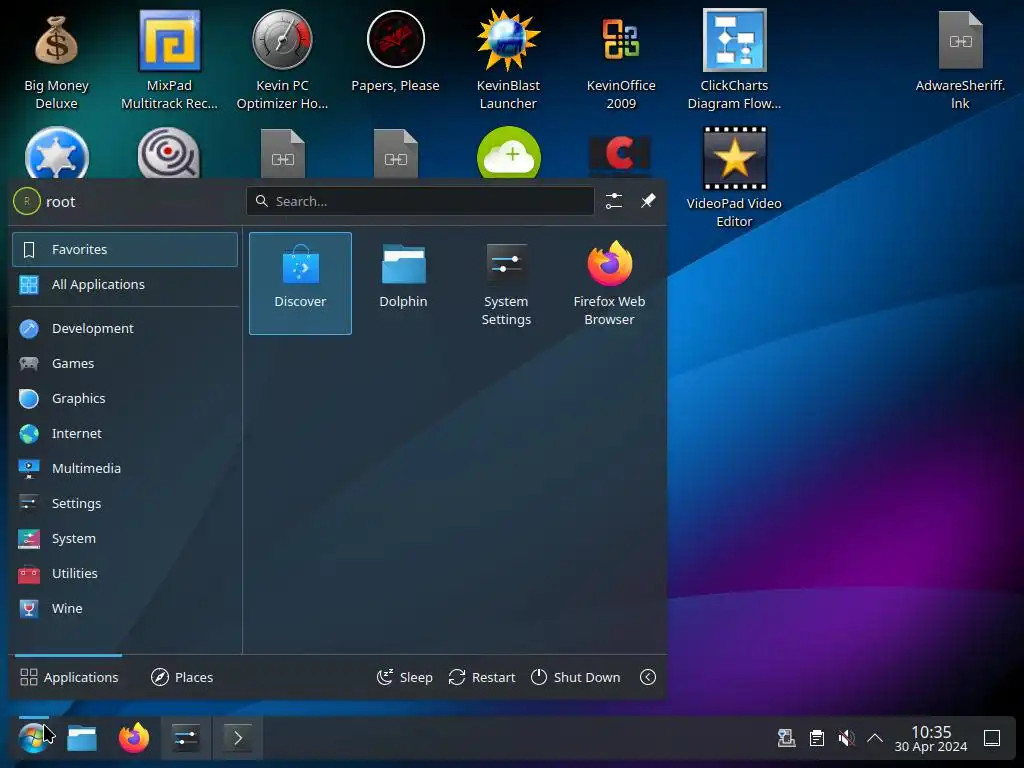
Task: Open System category
Action: (125, 538)
